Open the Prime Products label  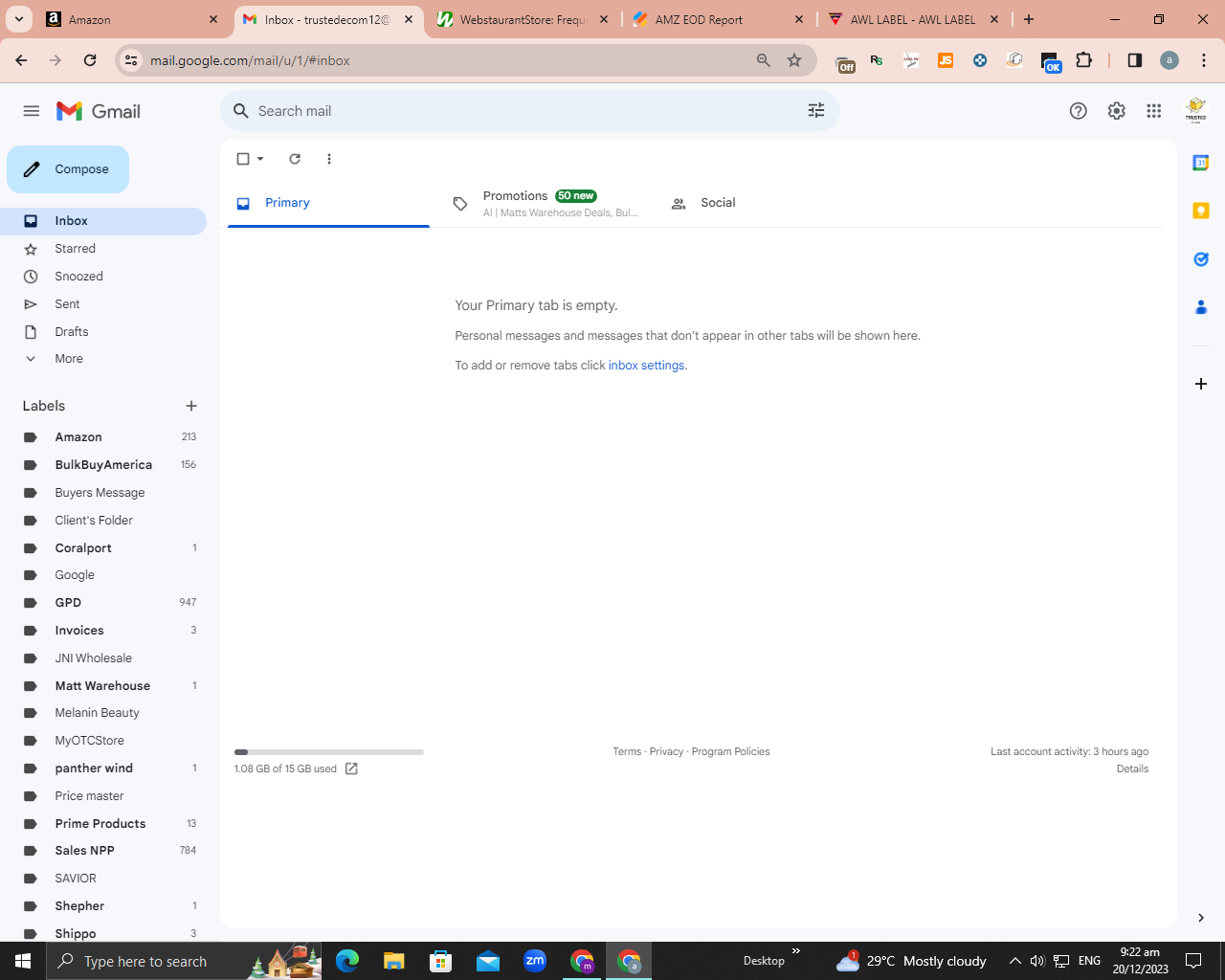103,824
